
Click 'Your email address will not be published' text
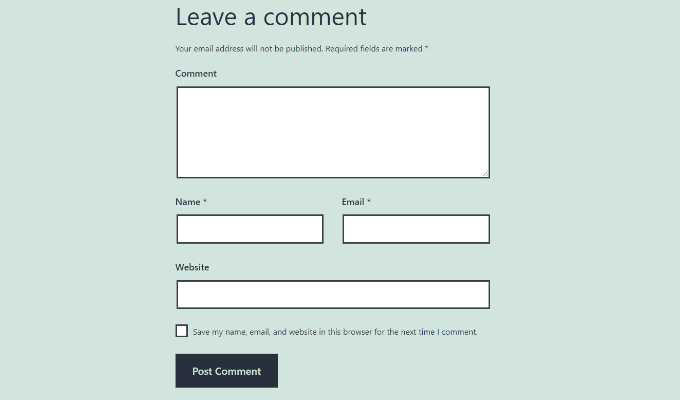(x=249, y=48)
